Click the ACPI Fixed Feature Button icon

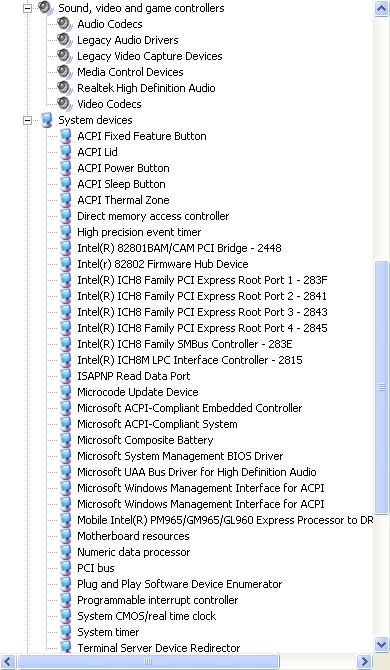tap(65, 136)
